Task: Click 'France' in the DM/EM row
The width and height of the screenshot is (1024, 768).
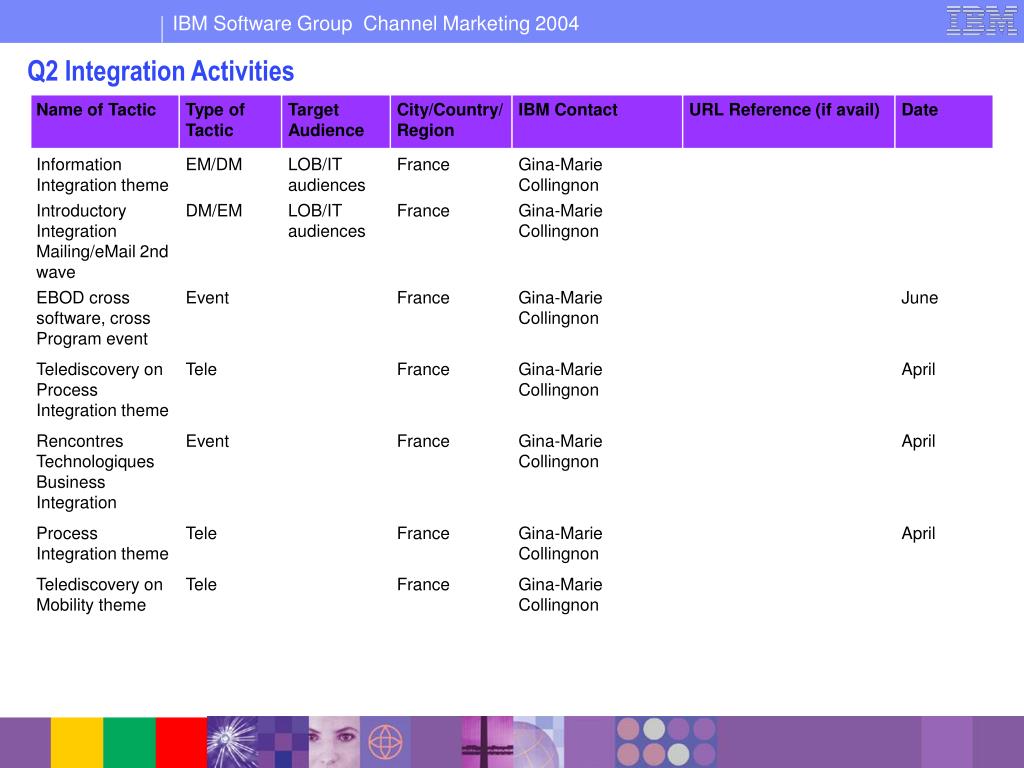Action: pos(423,211)
